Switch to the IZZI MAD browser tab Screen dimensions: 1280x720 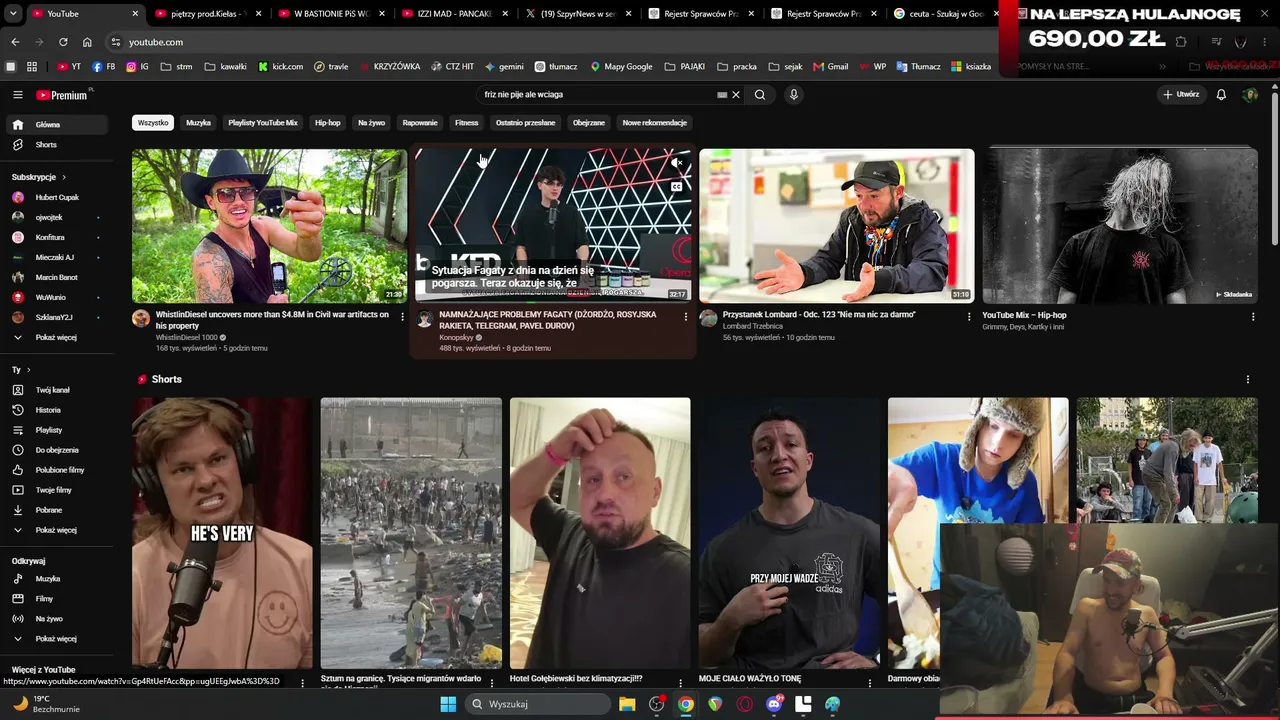coord(453,14)
